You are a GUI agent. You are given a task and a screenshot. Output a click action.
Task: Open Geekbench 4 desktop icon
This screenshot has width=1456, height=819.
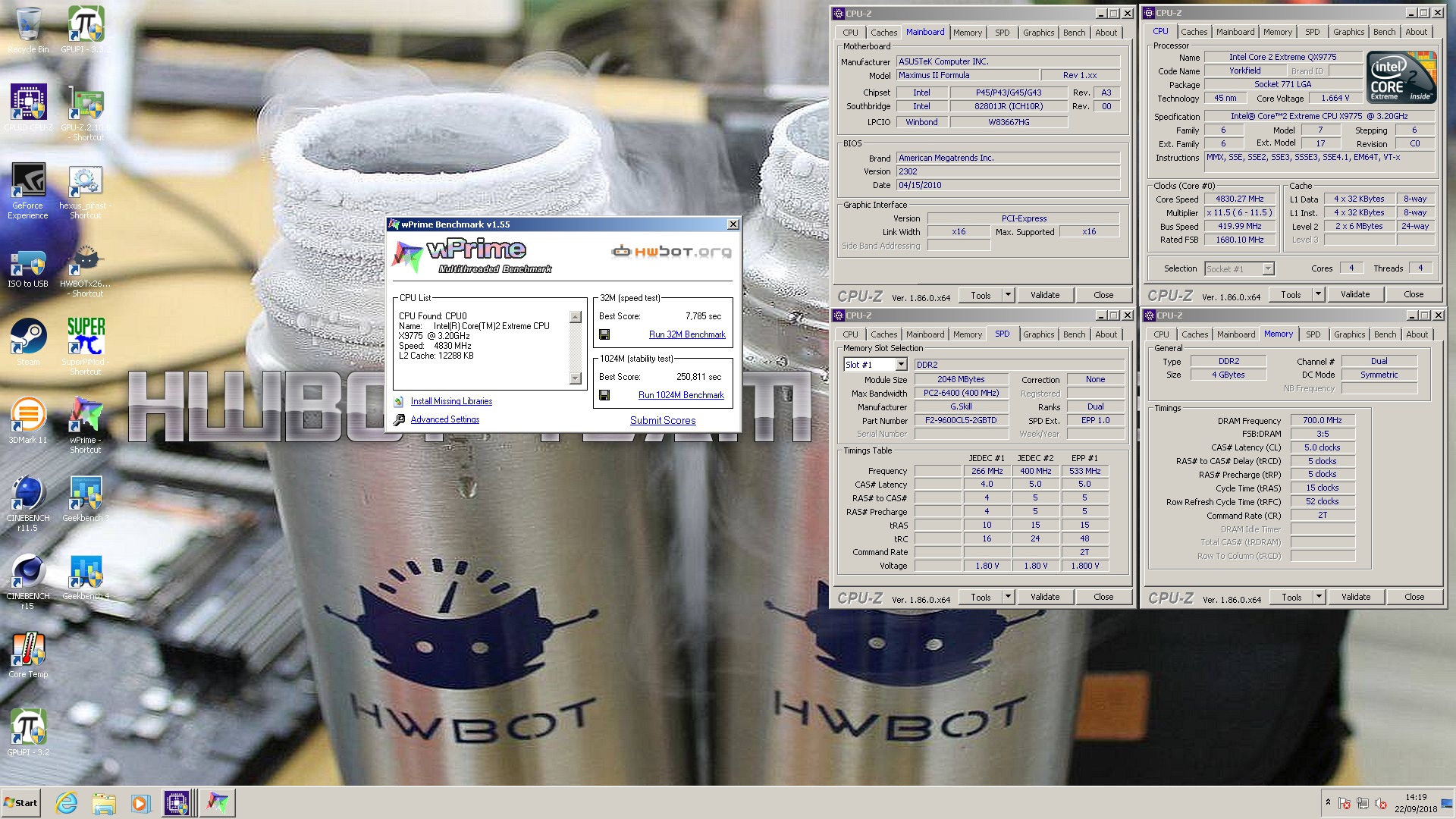point(86,578)
